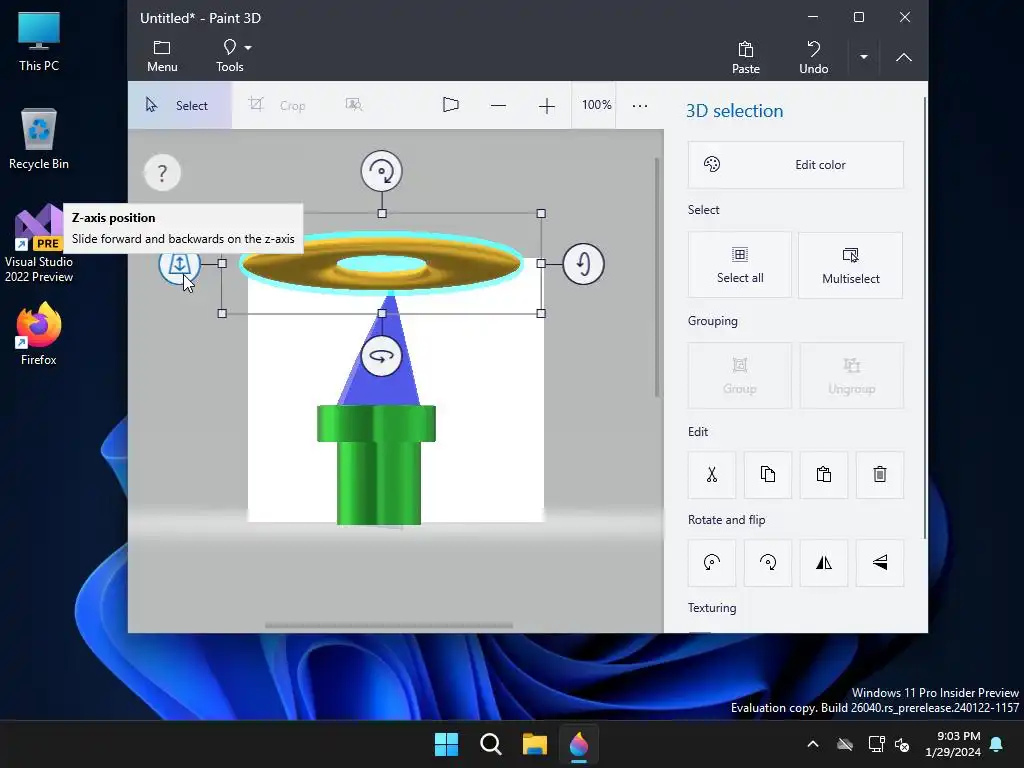Choose the Crop tool
1024x768 pixels.
277,105
